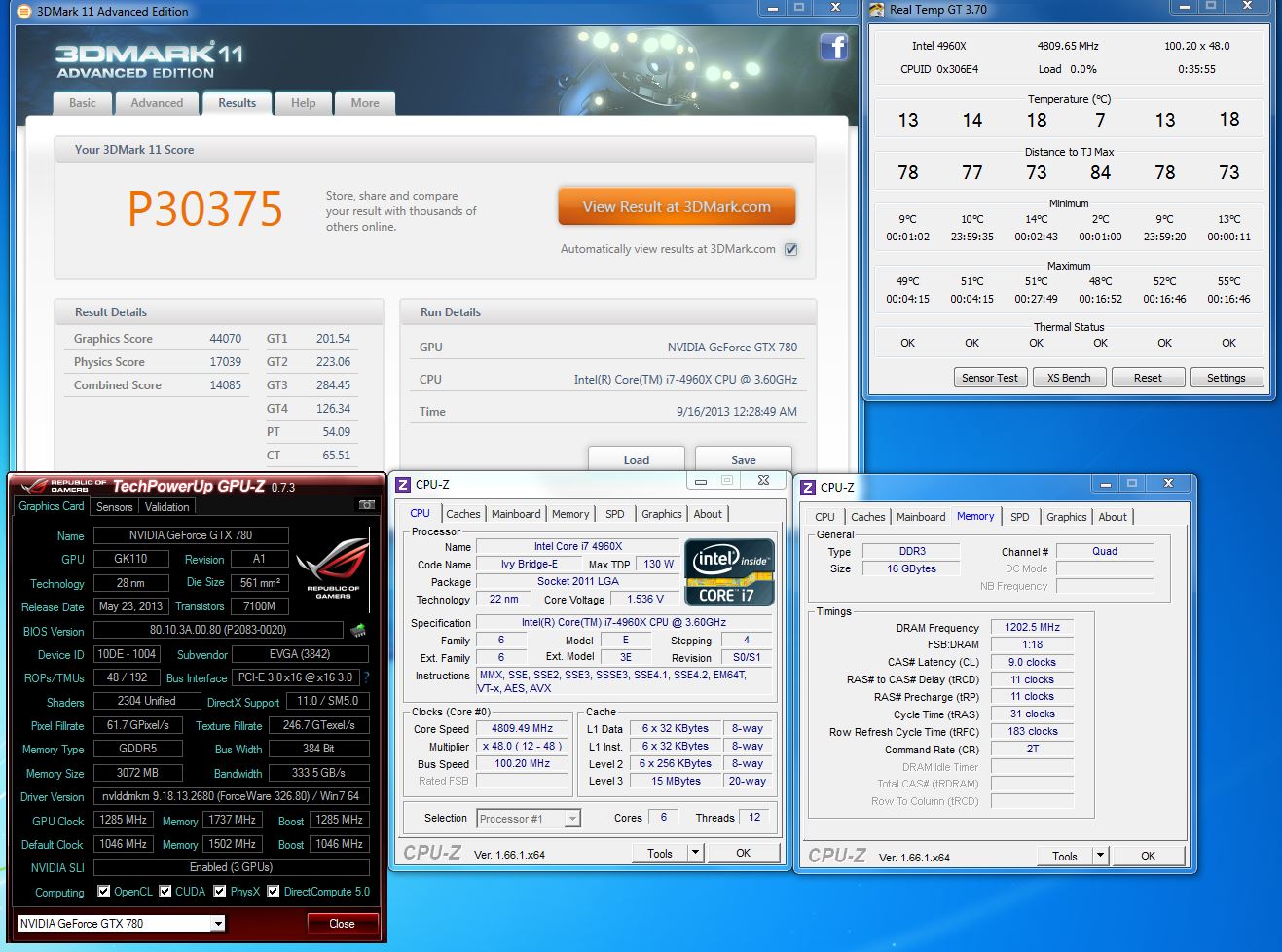The width and height of the screenshot is (1282, 952).
Task: Toggle the OpenCL checkbox
Action: point(104,891)
